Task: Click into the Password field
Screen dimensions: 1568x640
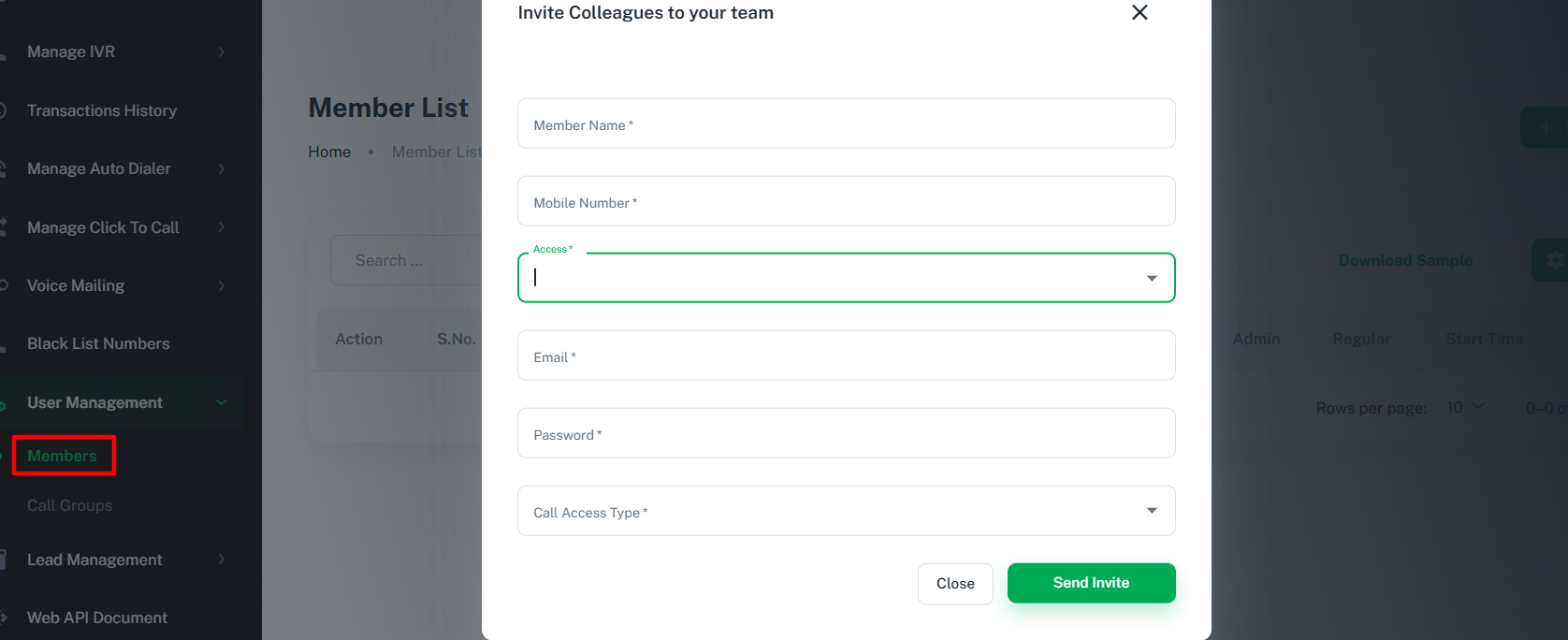Action: click(846, 433)
